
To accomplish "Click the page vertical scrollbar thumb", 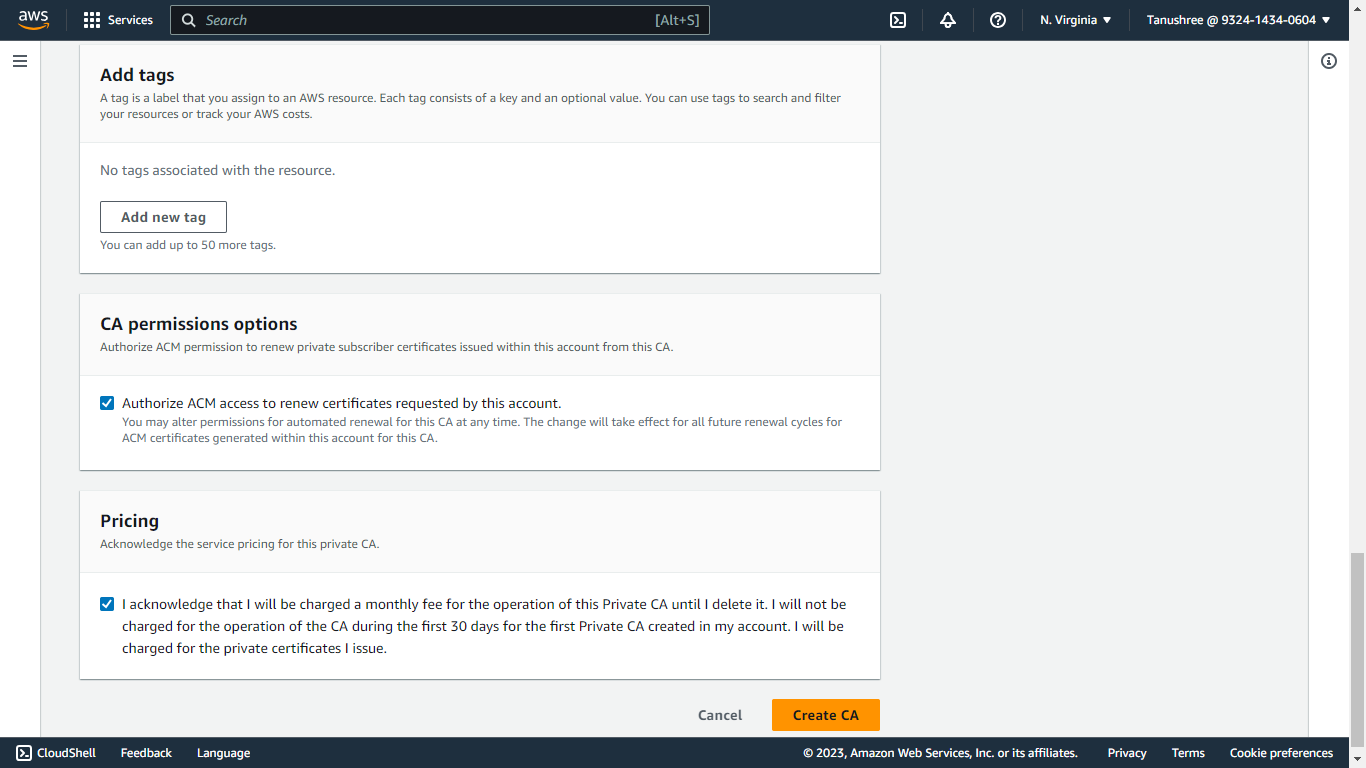I will (x=1357, y=643).
